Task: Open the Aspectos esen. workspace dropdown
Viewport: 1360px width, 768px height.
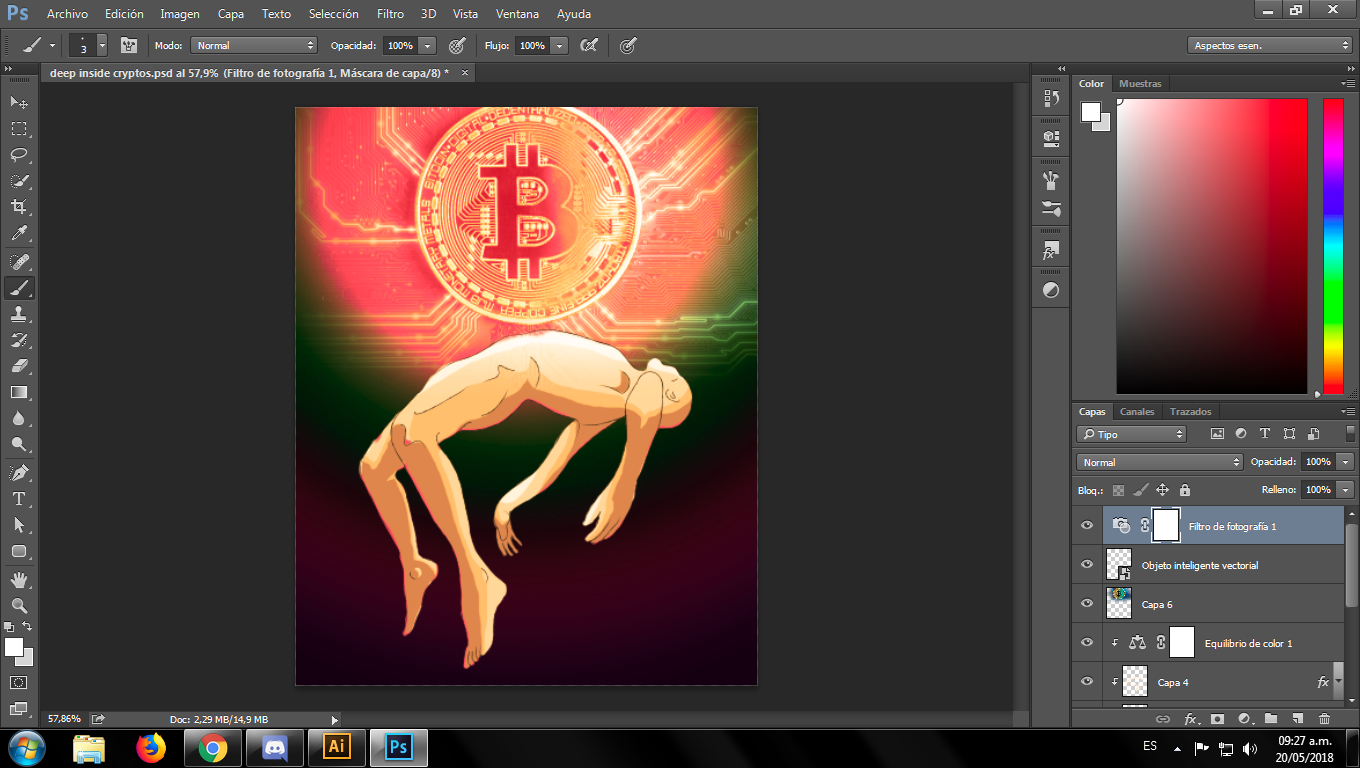Action: pyautogui.click(x=1271, y=45)
